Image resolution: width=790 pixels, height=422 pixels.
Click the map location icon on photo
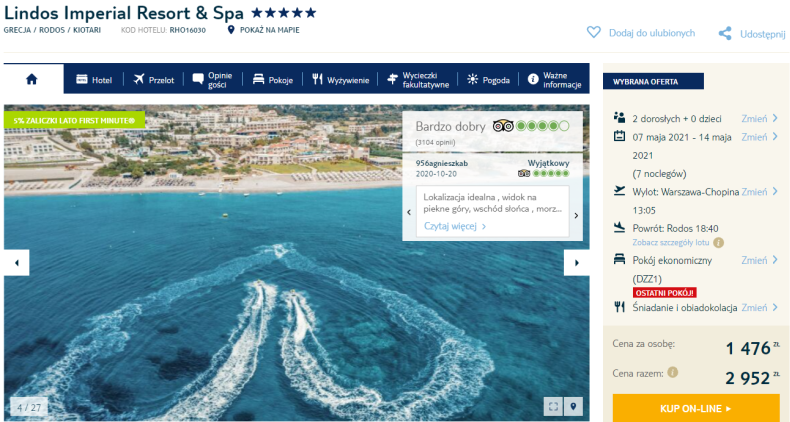(x=573, y=406)
